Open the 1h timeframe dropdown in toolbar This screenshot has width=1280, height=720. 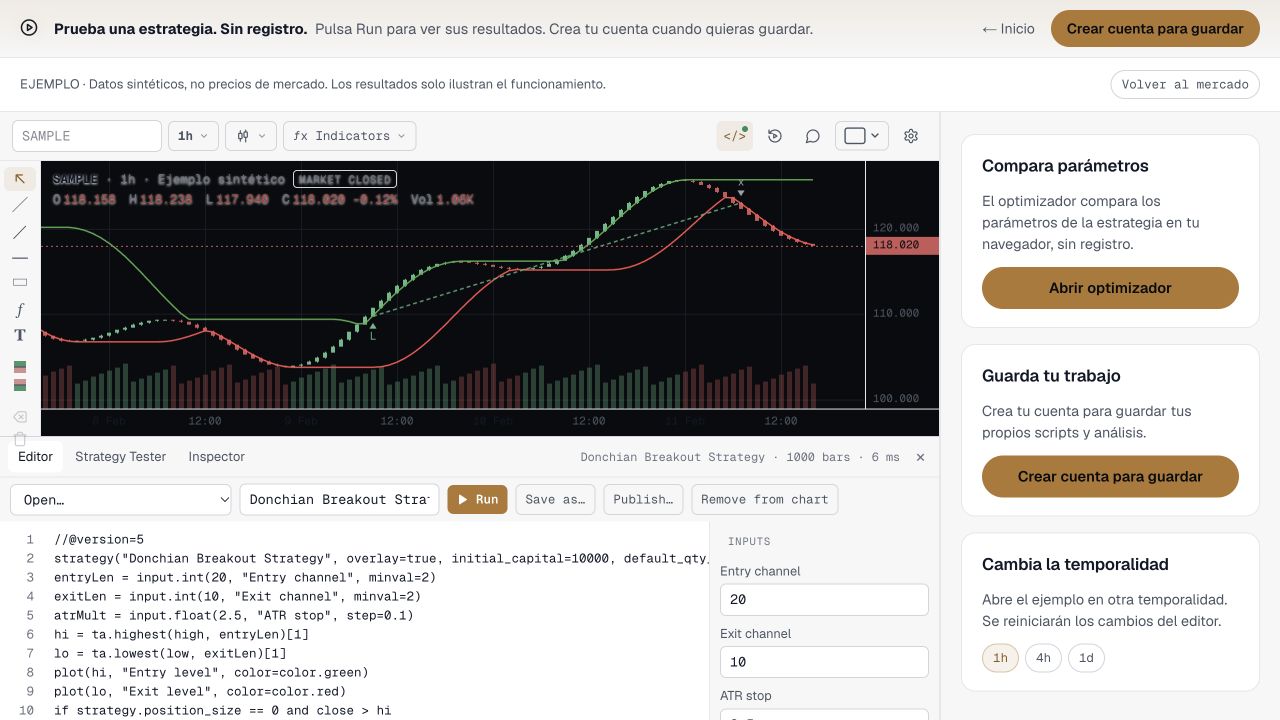193,136
